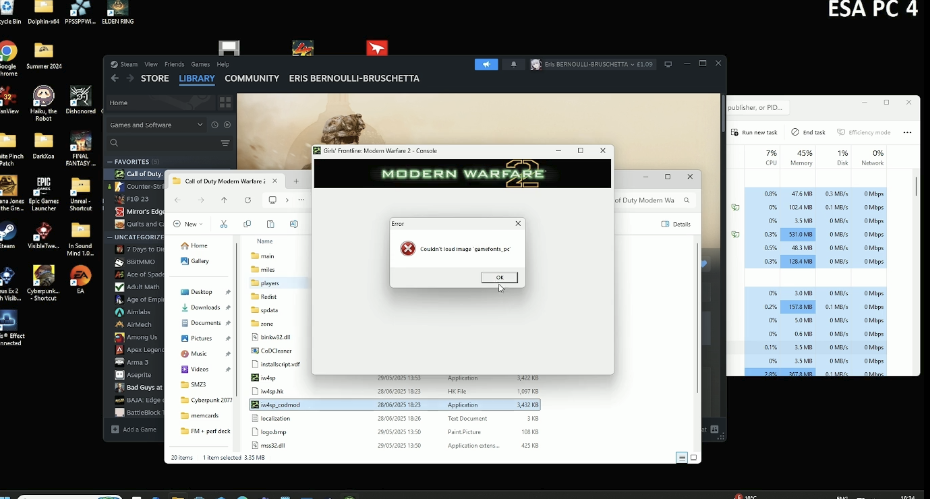Open a new tab in File Explorer
The height and width of the screenshot is (499, 930).
click(x=296, y=181)
